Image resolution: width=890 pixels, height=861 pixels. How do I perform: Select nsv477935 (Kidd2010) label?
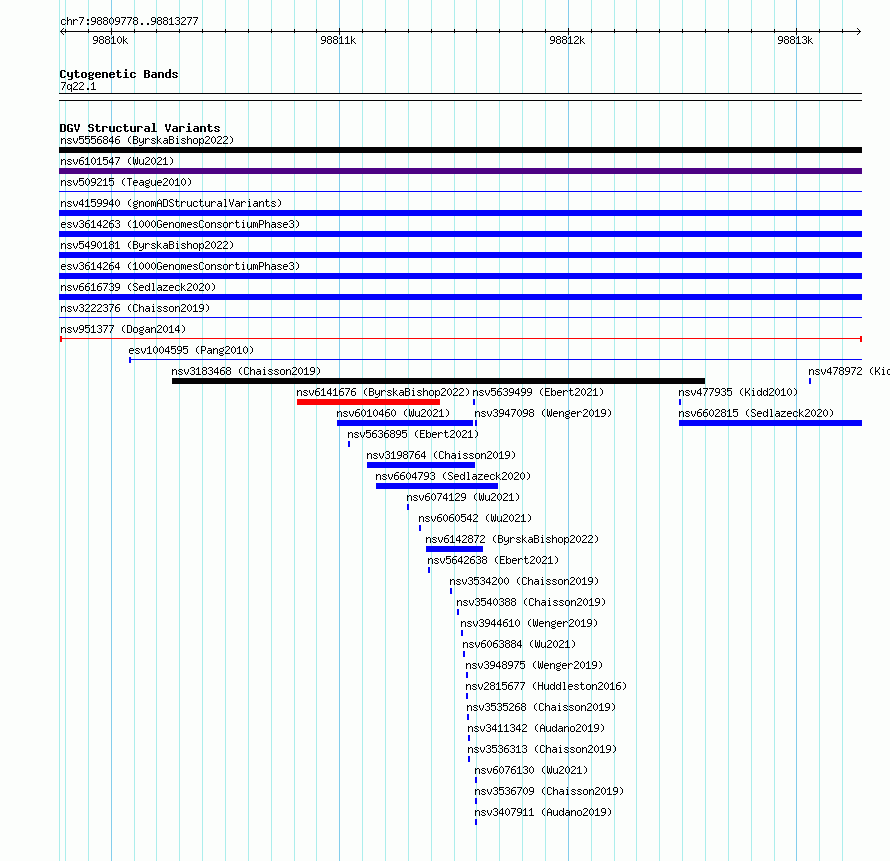pyautogui.click(x=738, y=392)
